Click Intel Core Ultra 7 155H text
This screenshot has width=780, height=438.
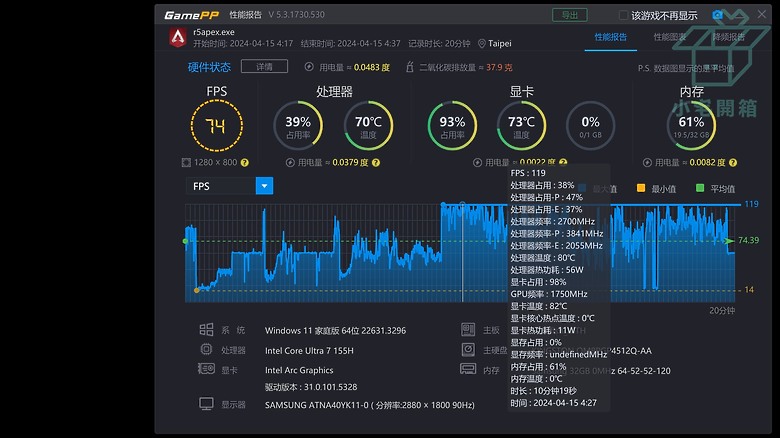coord(309,350)
